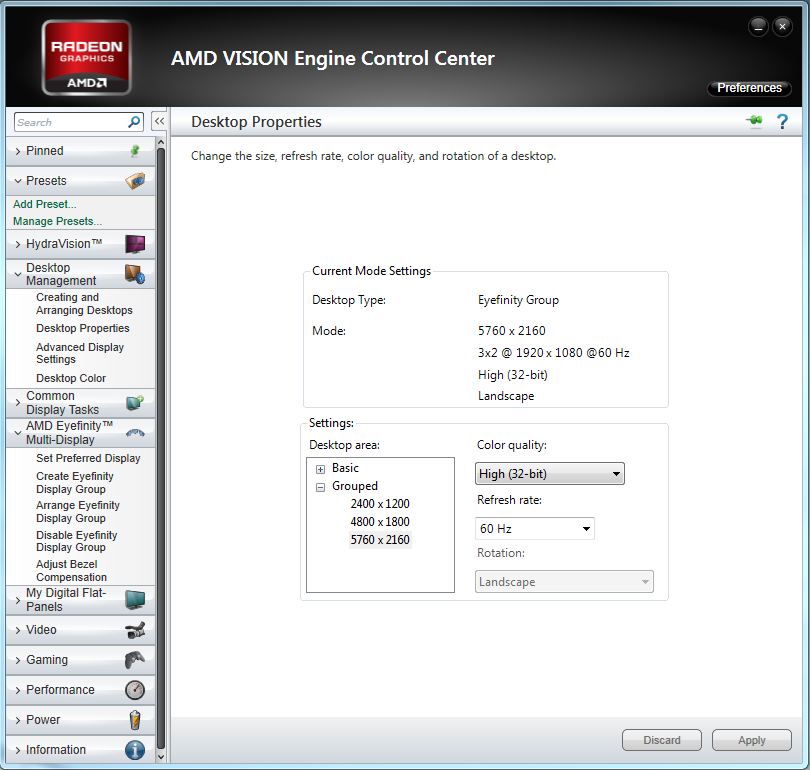Click the AMD Eyefinity Multi-Display icon
This screenshot has width=810, height=770.
click(135, 433)
